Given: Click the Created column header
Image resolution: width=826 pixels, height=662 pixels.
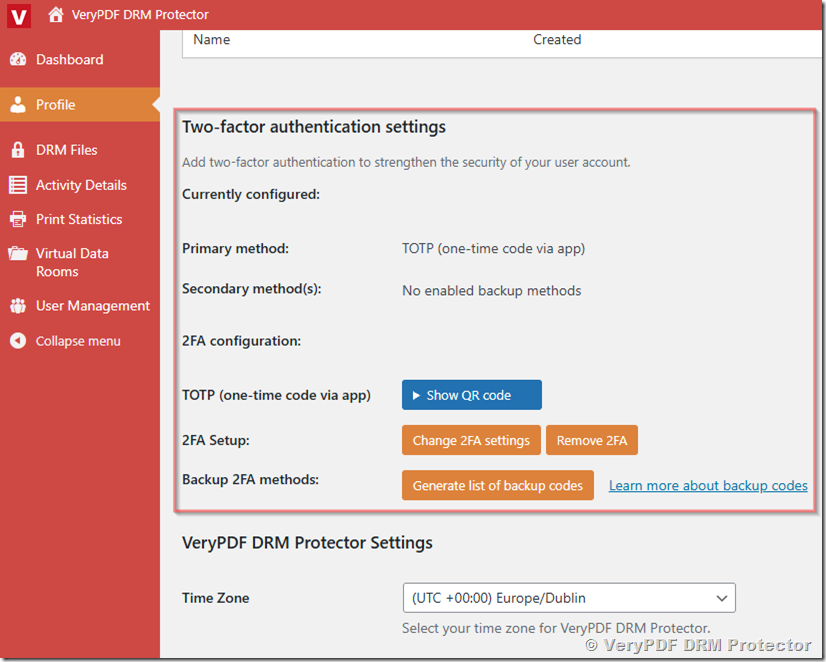Looking at the screenshot, I should pyautogui.click(x=557, y=39).
